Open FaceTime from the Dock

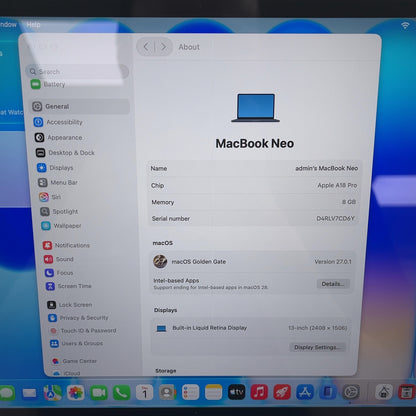point(99,393)
